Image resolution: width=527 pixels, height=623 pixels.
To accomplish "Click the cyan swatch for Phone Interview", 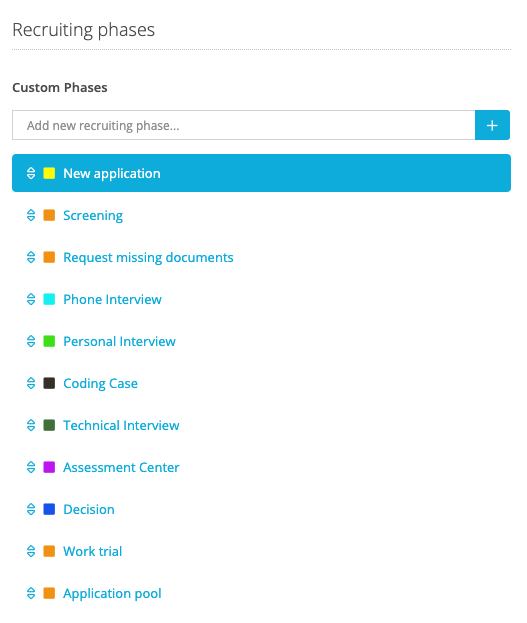I will [x=49, y=299].
